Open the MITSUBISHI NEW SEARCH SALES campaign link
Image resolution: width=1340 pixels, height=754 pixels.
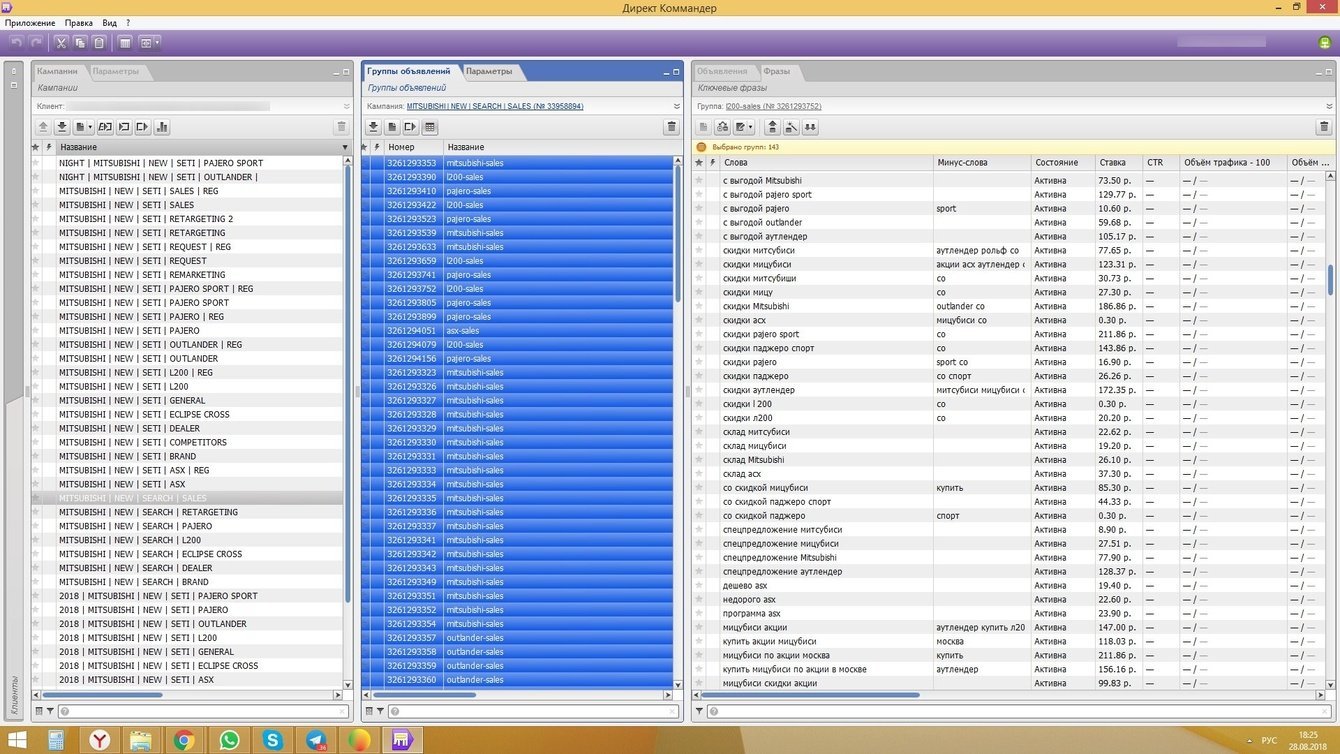(x=494, y=106)
